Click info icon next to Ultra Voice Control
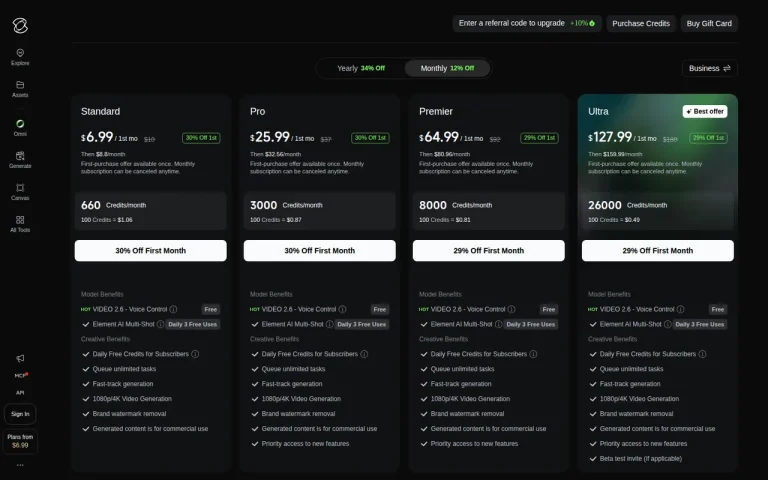 tap(680, 310)
